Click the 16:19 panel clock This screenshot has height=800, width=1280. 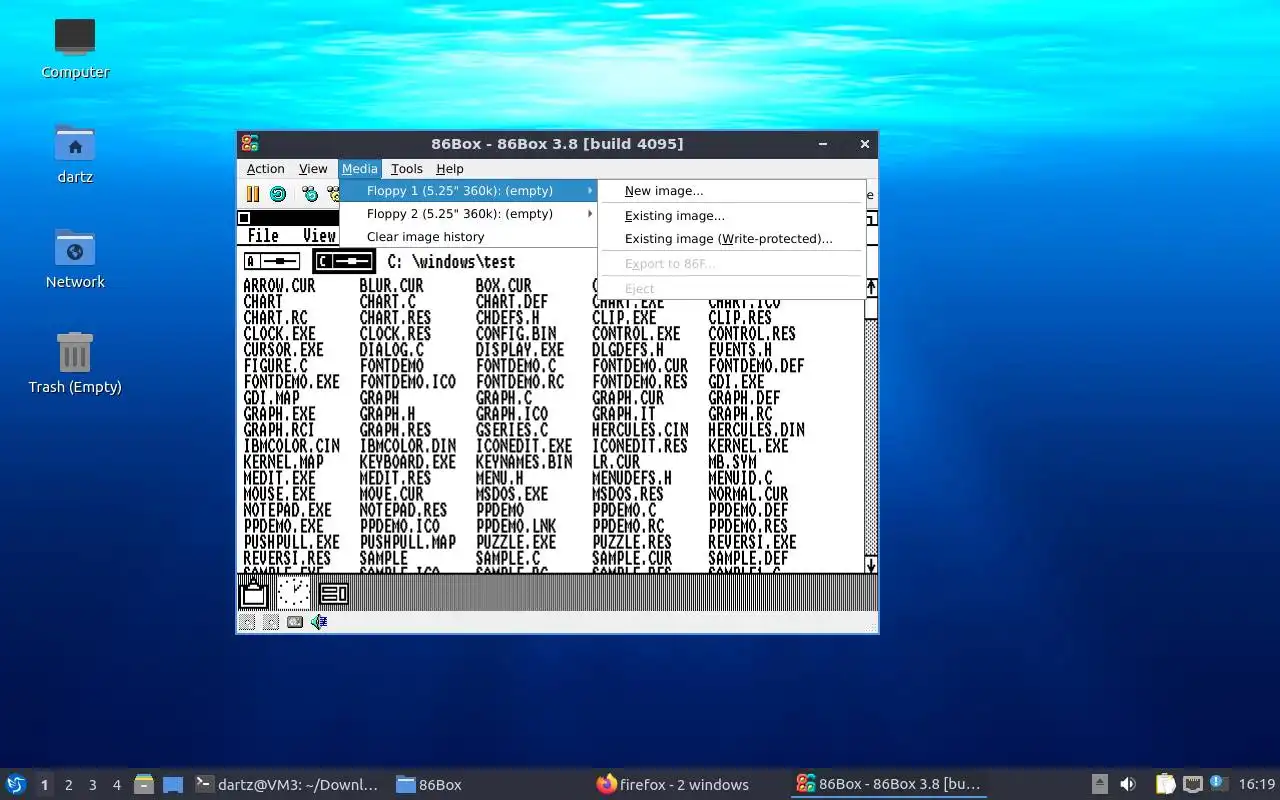pos(1257,784)
